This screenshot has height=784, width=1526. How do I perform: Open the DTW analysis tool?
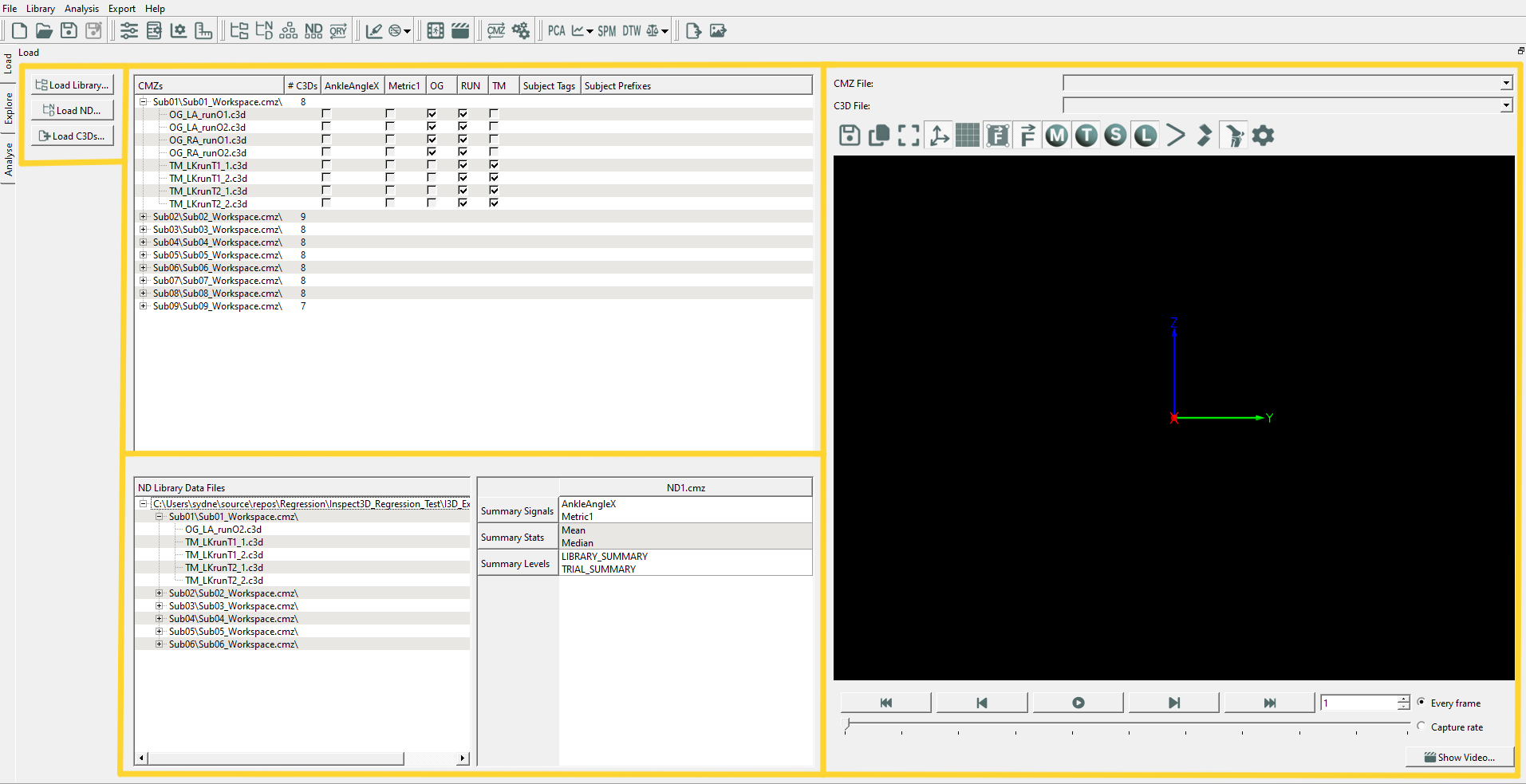(632, 30)
